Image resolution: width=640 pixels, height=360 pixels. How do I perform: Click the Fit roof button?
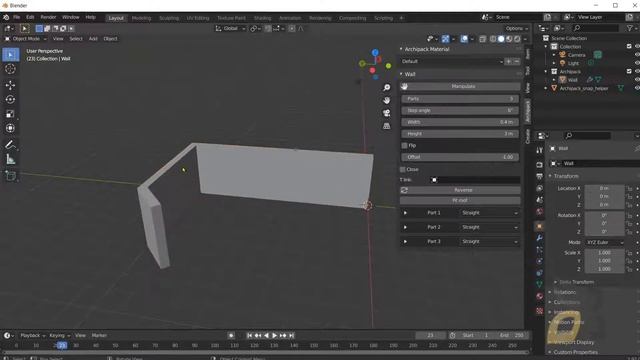point(460,200)
